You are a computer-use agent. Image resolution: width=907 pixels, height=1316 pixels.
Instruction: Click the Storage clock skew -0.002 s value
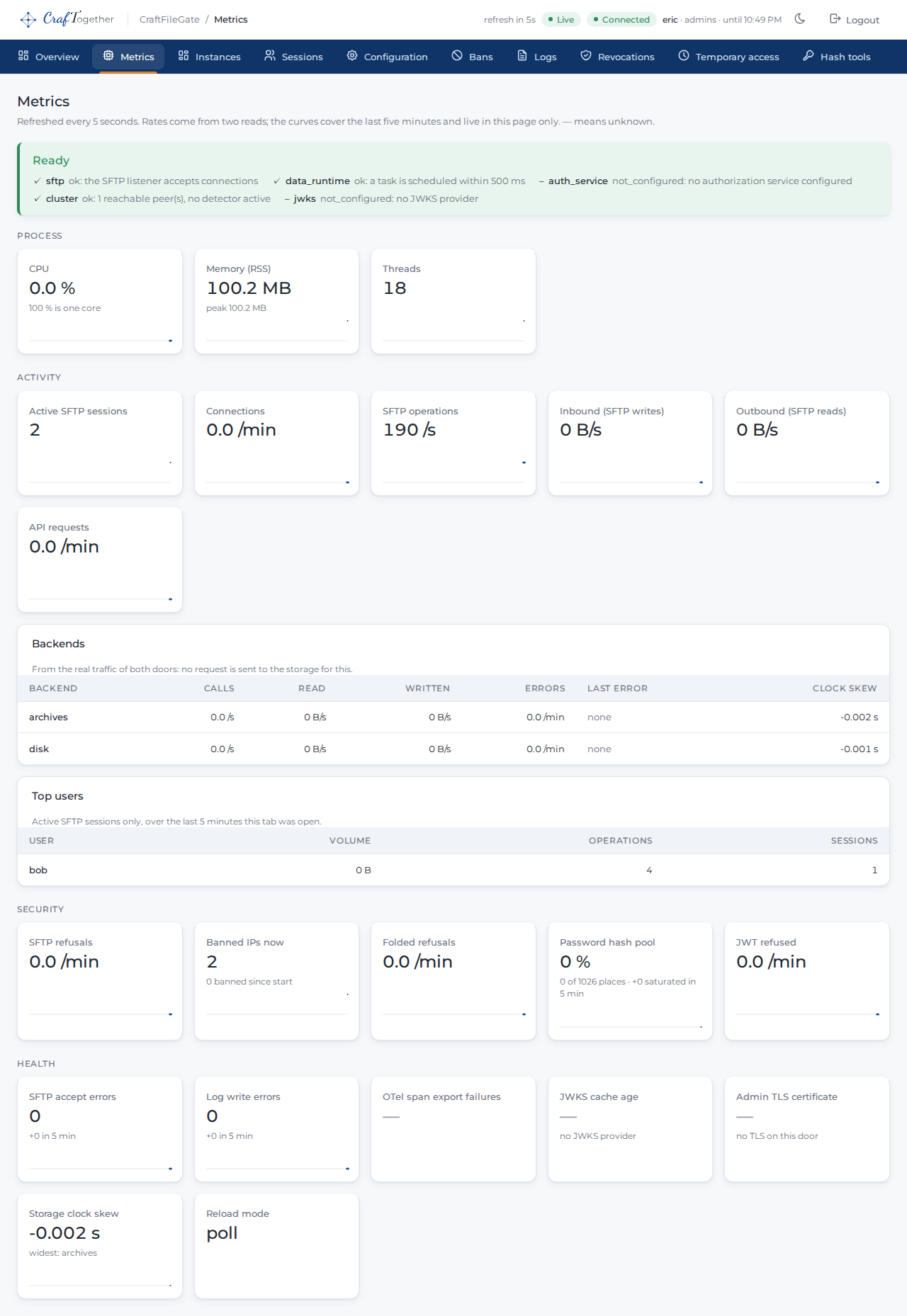pos(64,1233)
